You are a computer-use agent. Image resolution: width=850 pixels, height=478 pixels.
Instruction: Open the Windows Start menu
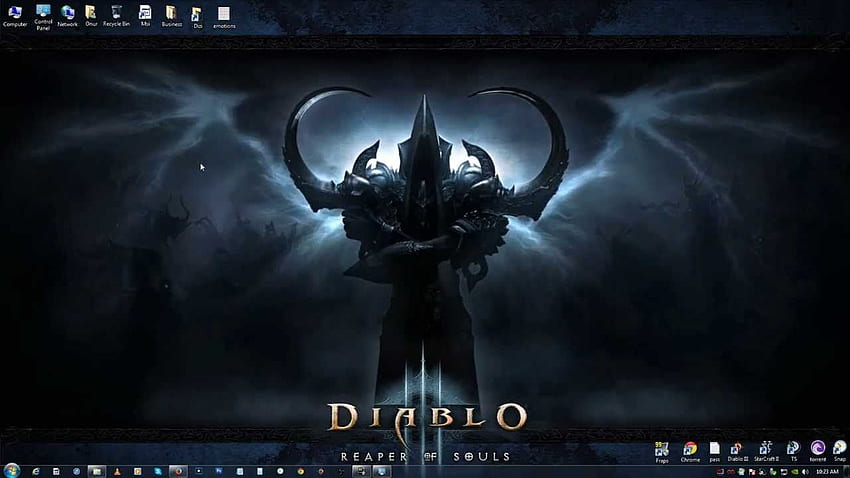click(11, 470)
